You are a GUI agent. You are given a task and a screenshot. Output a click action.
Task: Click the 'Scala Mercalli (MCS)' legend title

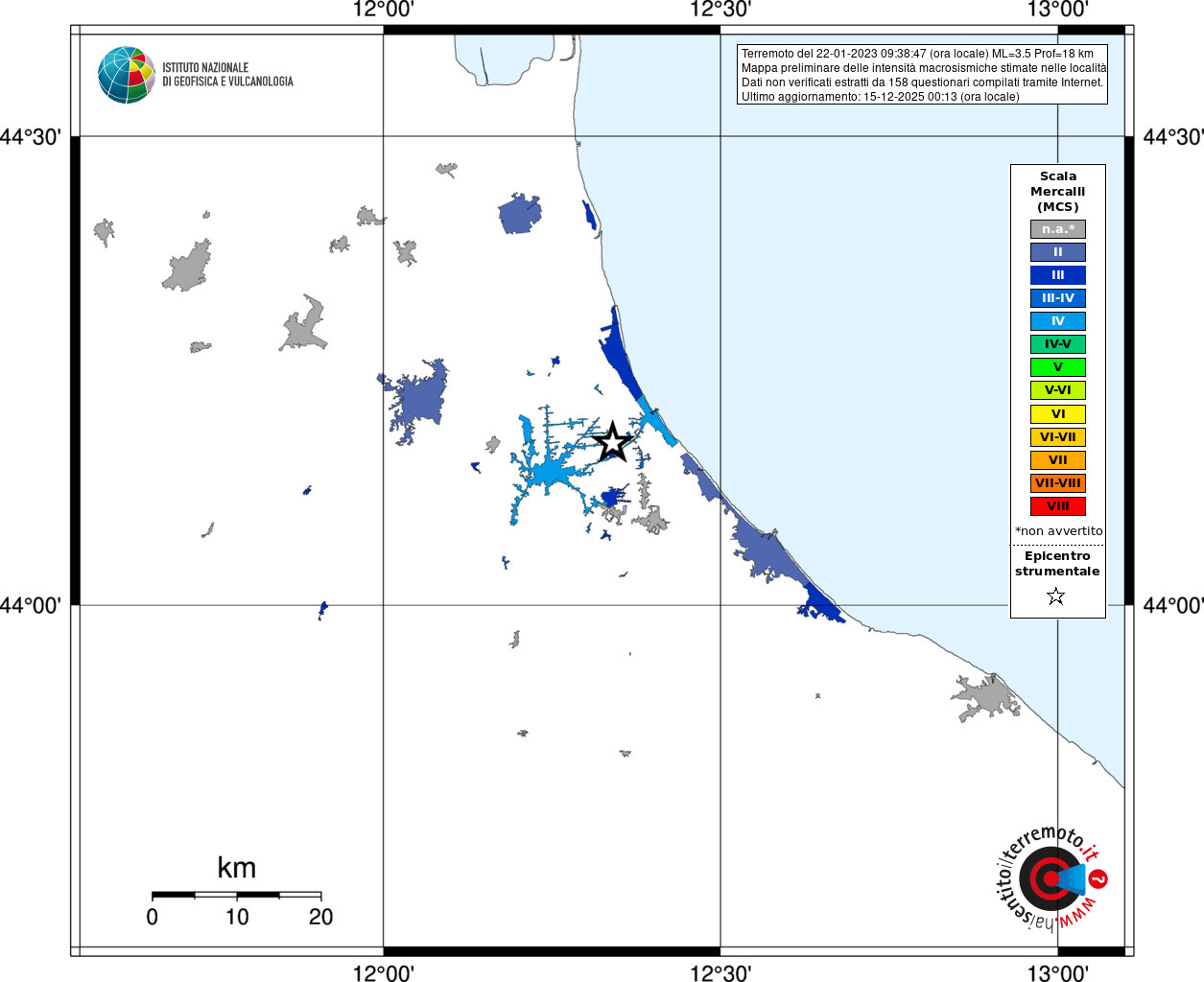coord(1058,191)
